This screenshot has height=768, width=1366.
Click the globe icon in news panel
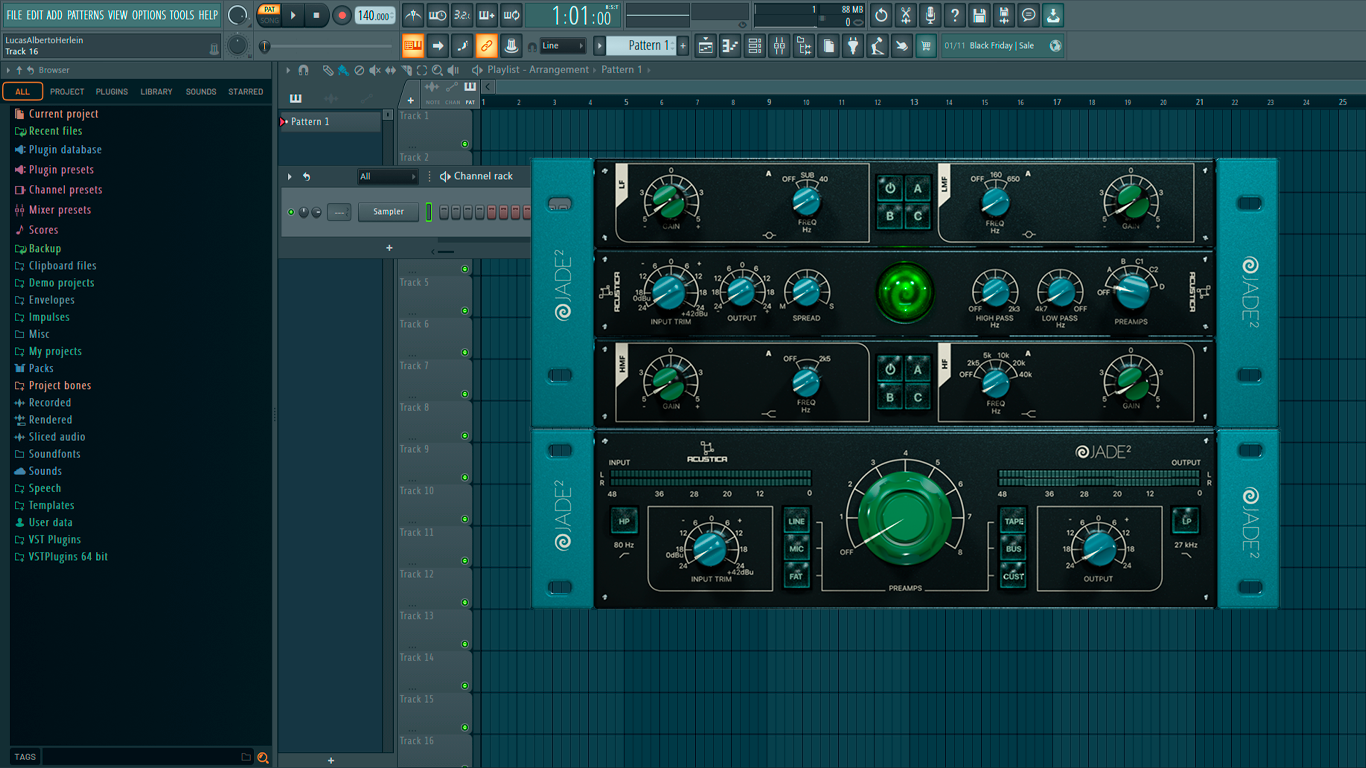[1054, 46]
